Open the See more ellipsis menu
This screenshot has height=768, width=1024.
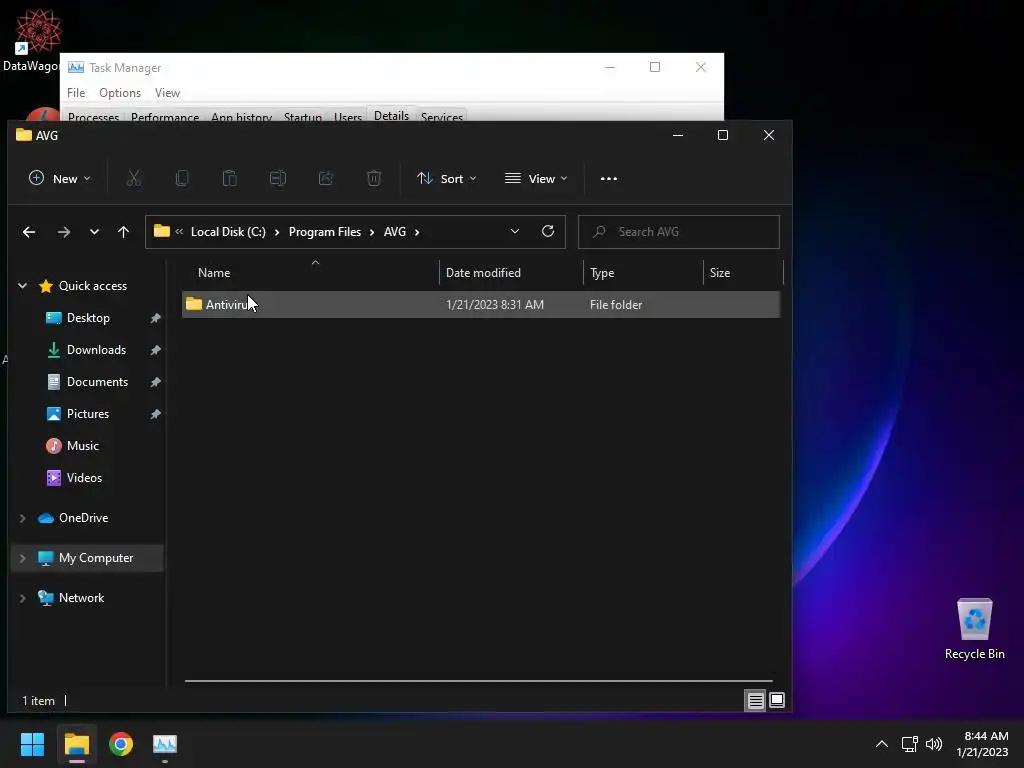click(609, 178)
